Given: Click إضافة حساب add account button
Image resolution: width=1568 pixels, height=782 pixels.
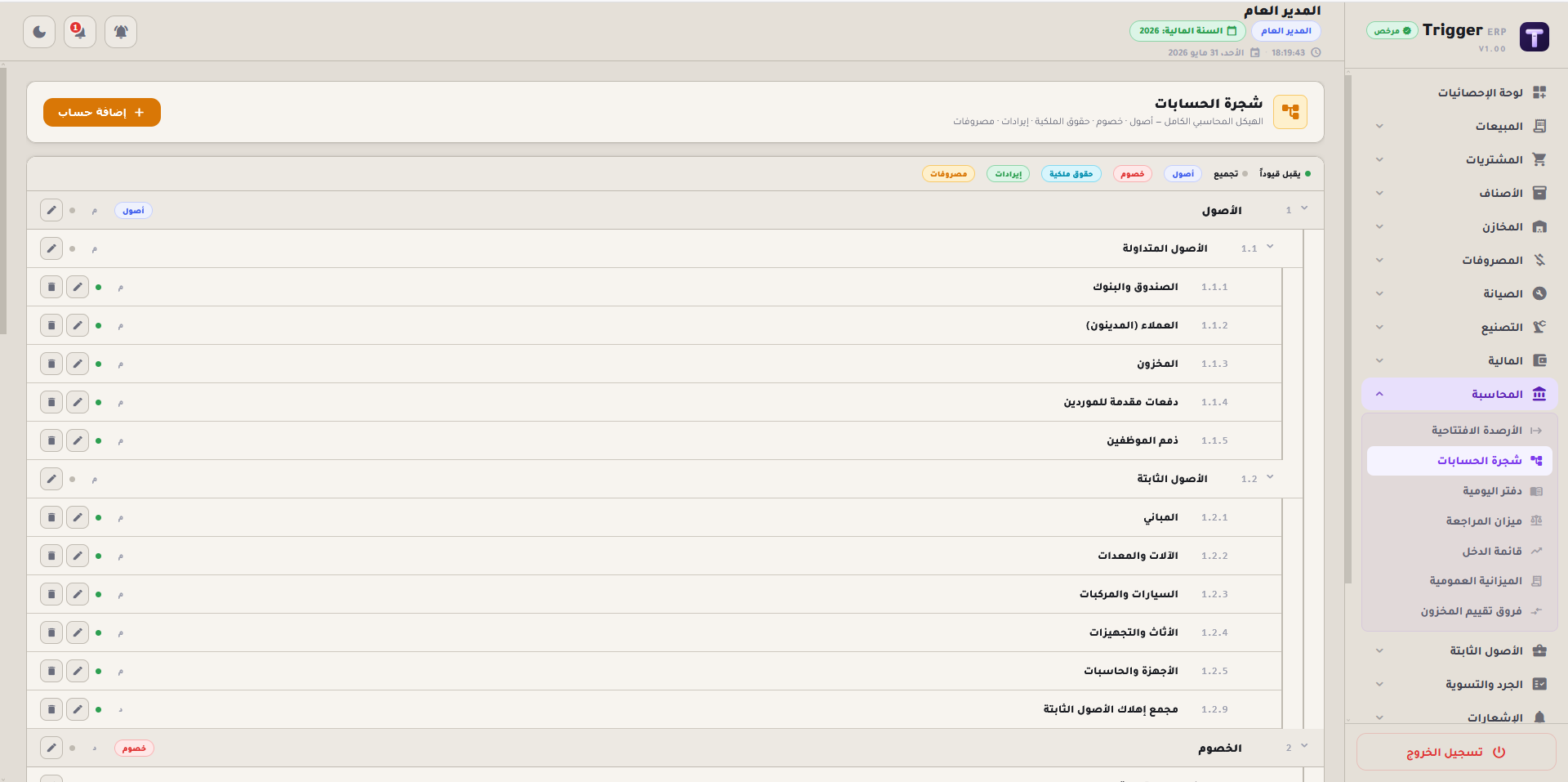Looking at the screenshot, I should (x=102, y=113).
